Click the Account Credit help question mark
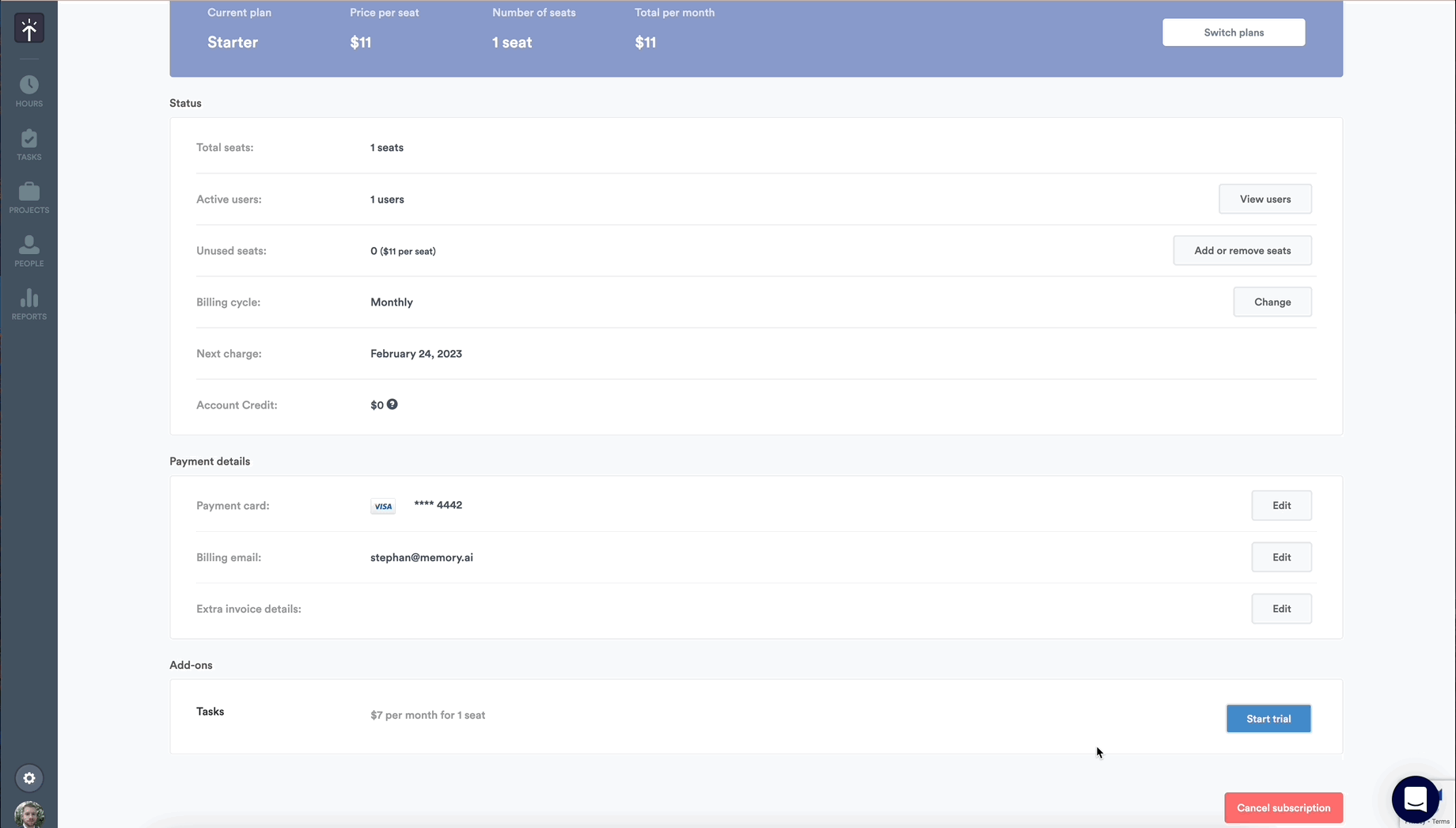Image resolution: width=1456 pixels, height=828 pixels. click(x=393, y=404)
